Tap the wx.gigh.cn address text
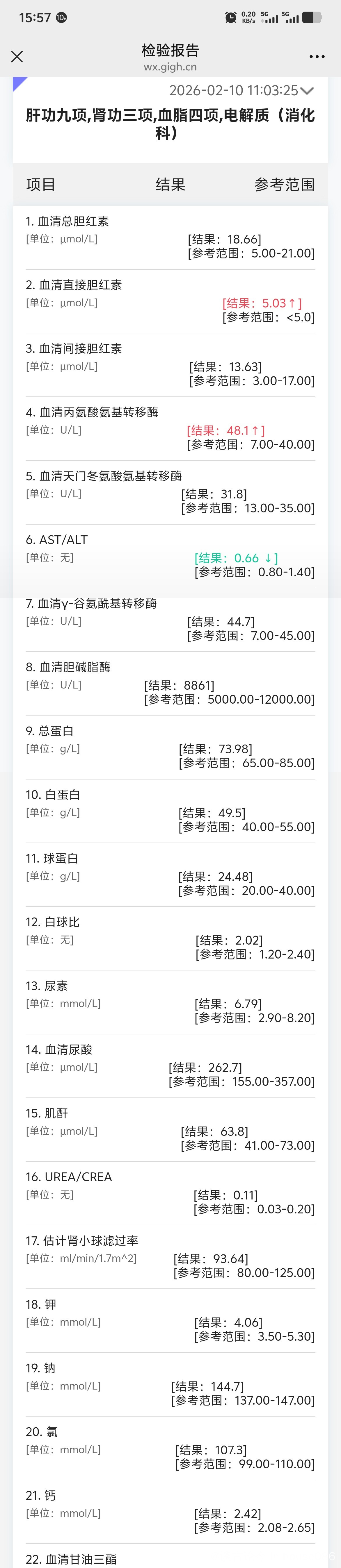Screen dimensions: 341x1568 tap(170, 67)
